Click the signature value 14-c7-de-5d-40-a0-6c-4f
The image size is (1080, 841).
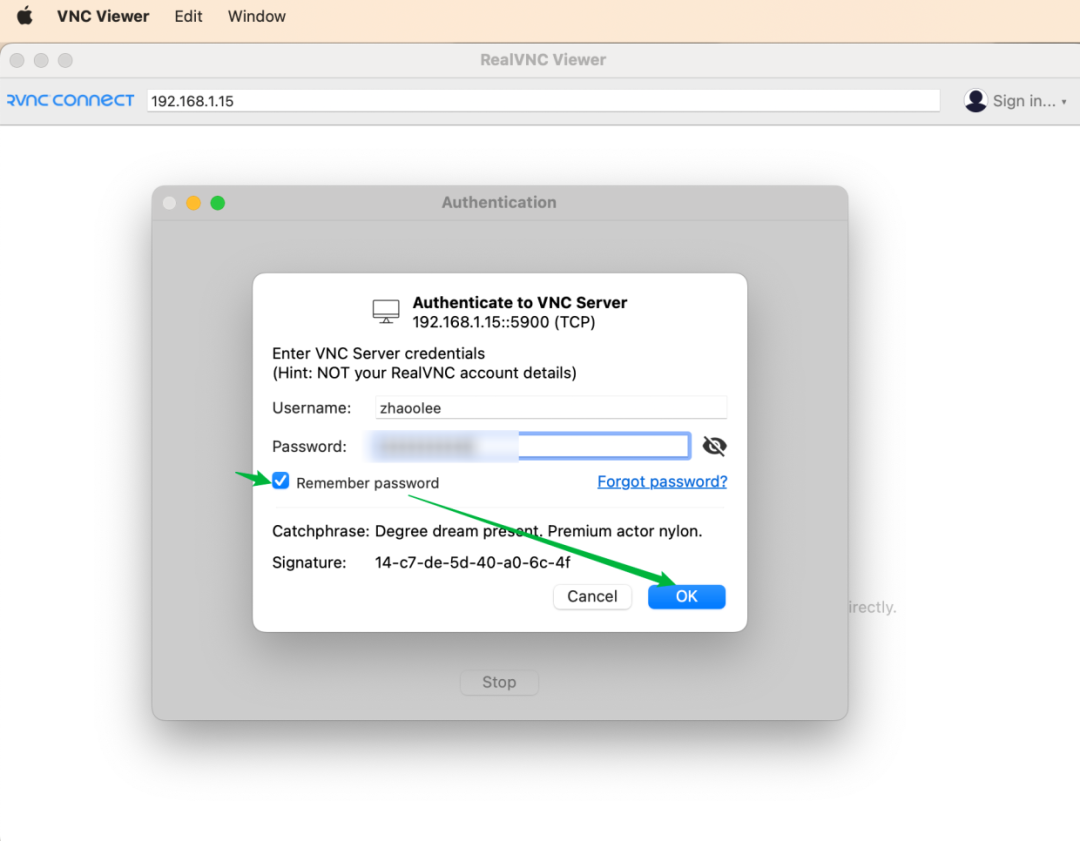click(x=472, y=563)
